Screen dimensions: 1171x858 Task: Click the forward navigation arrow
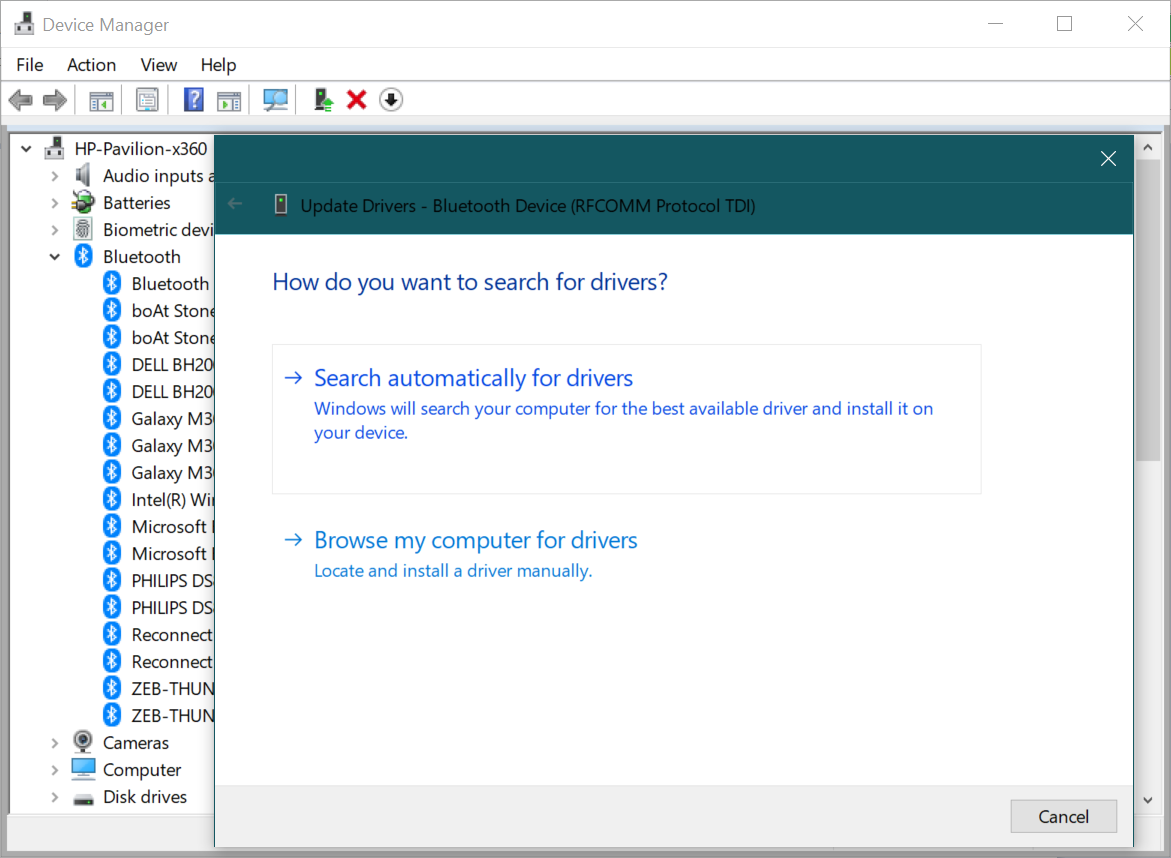click(x=54, y=99)
